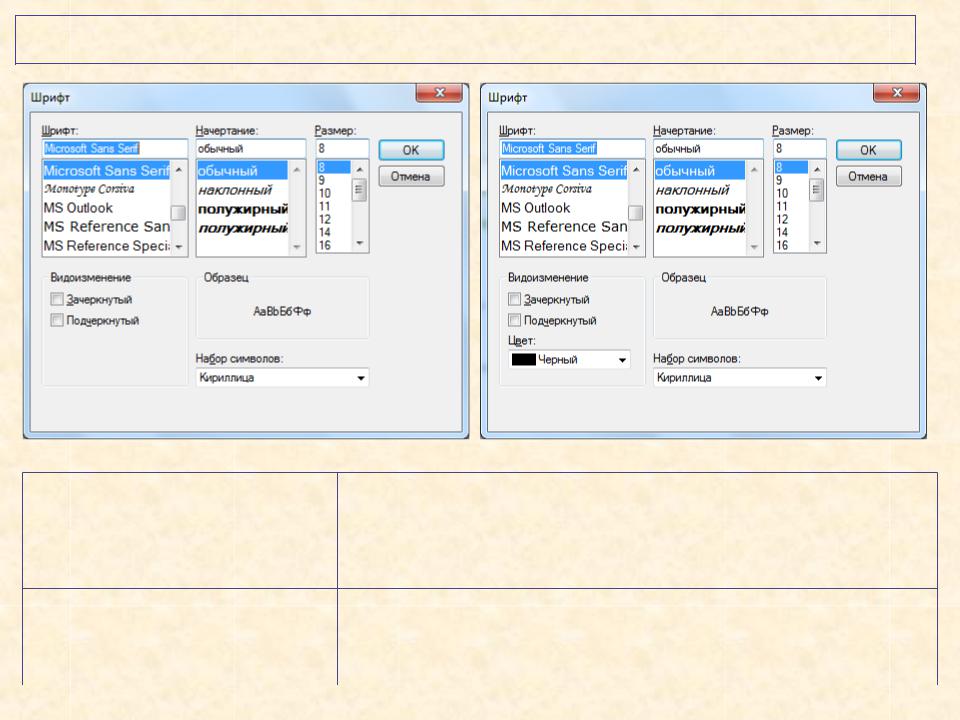Choose Microsoft Sans Serif in right font list

pyautogui.click(x=564, y=171)
